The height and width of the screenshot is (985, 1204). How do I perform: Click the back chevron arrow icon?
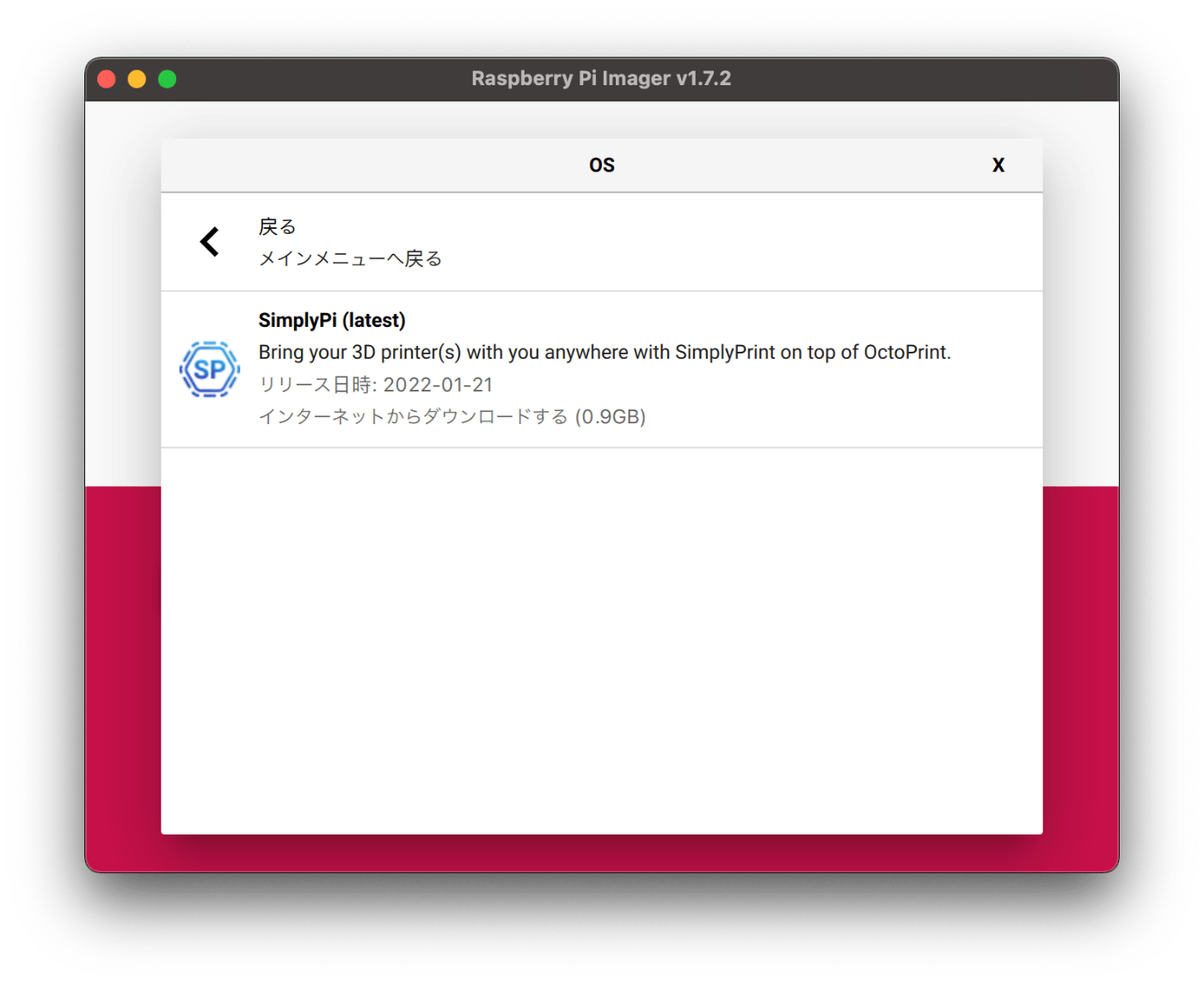point(209,242)
